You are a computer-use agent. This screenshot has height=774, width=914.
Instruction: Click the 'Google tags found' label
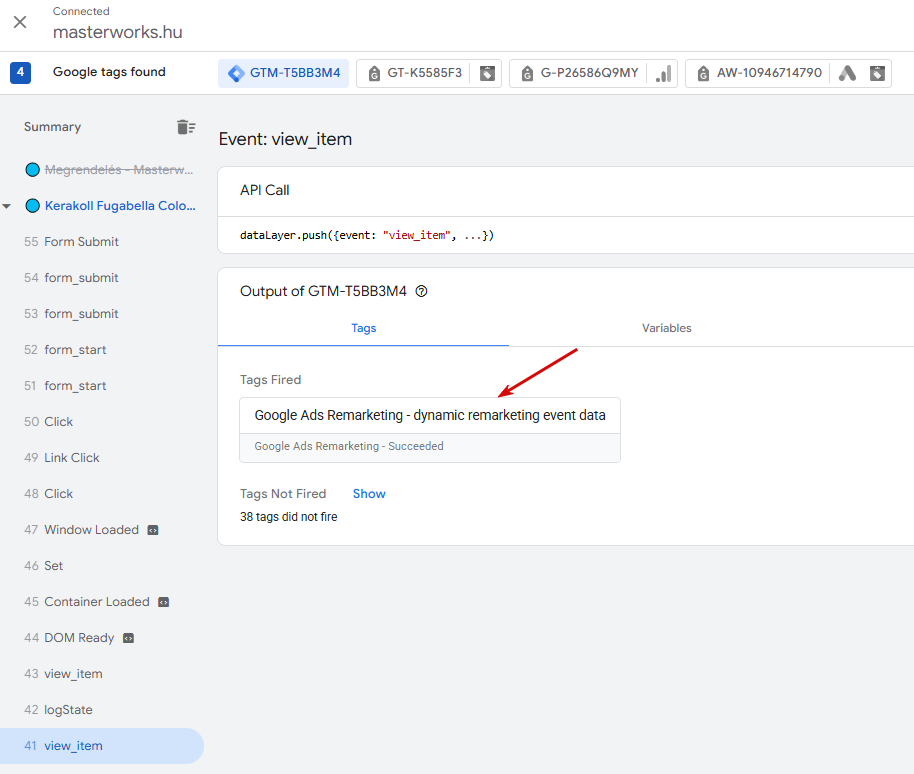pyautogui.click(x=109, y=72)
